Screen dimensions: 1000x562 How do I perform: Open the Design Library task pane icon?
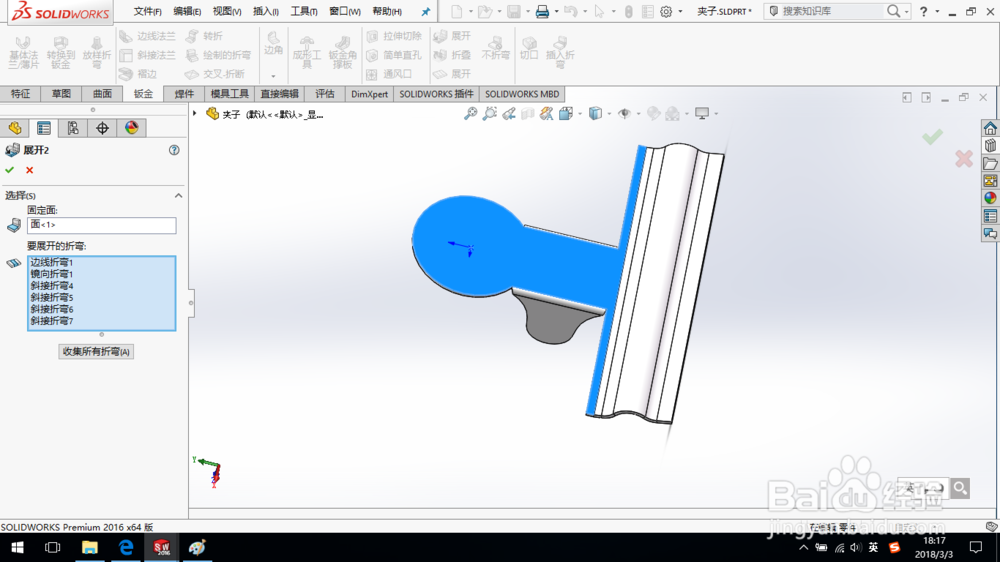coord(990,145)
